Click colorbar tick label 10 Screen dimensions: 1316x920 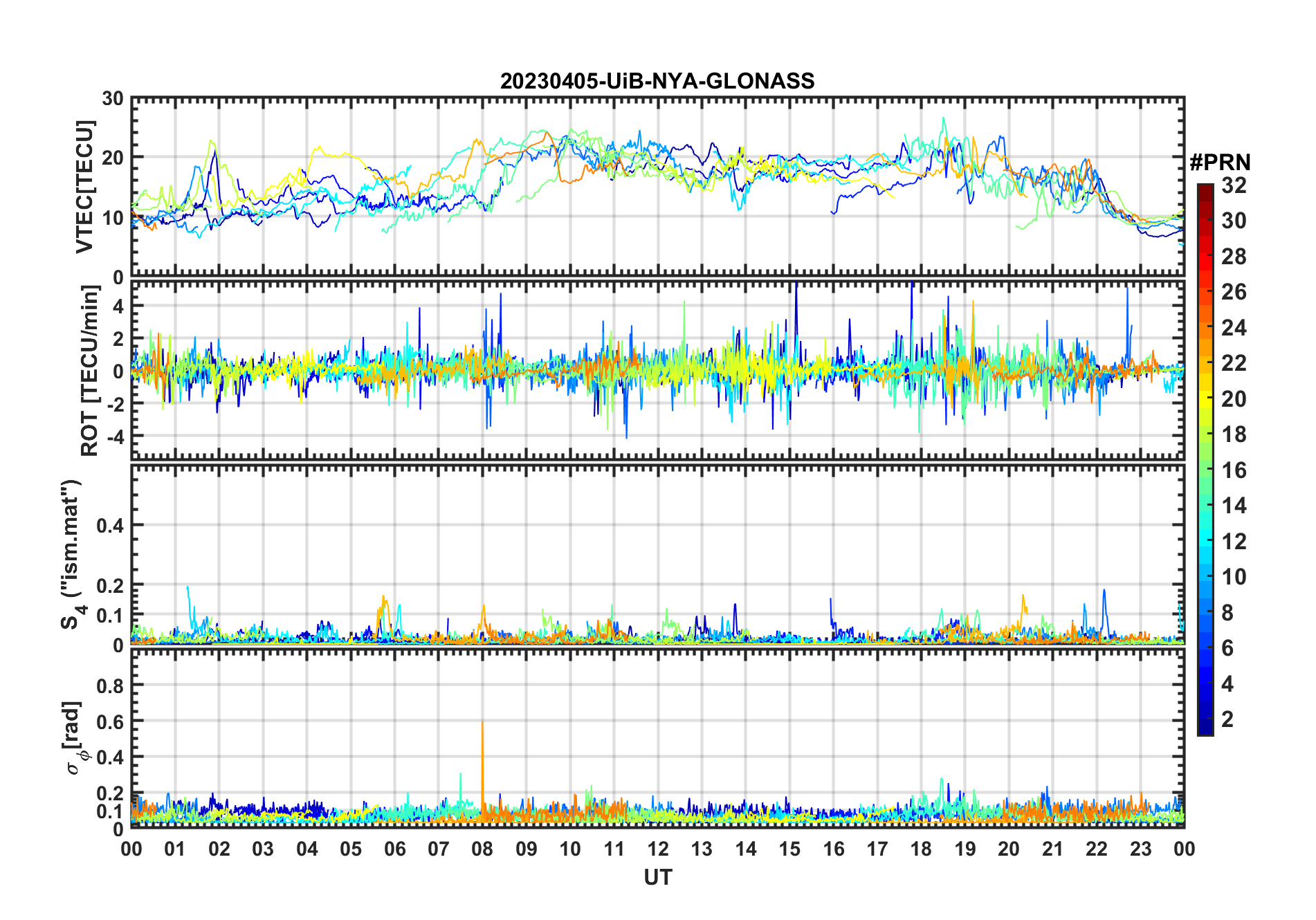point(1234,577)
